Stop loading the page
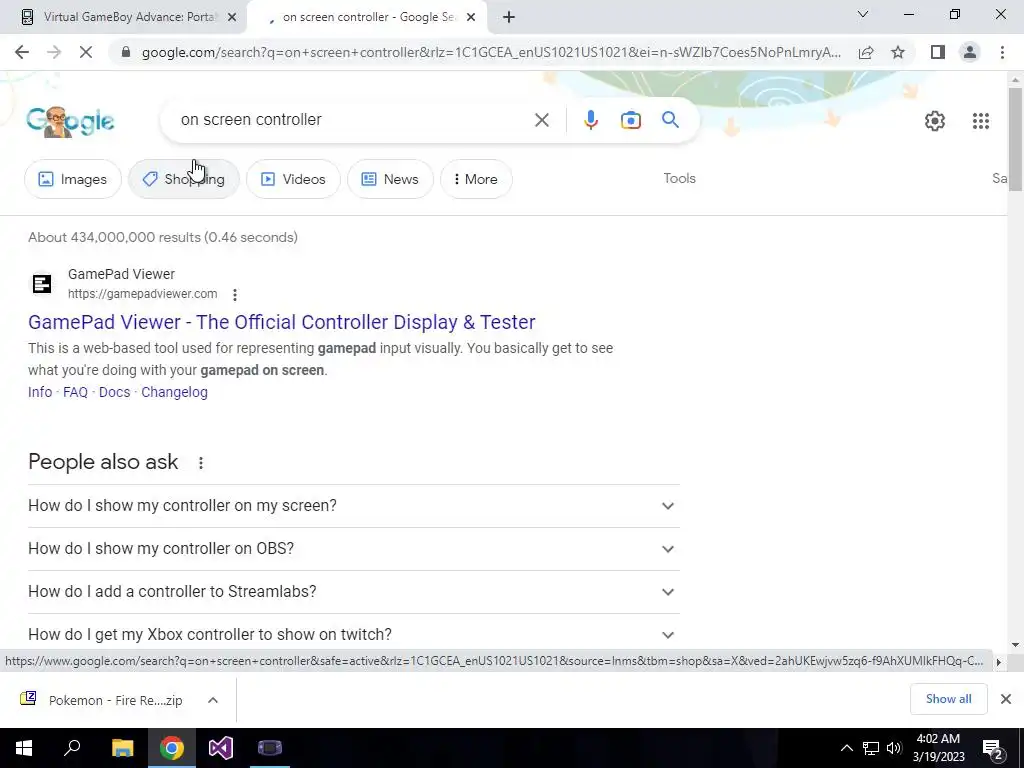This screenshot has height=768, width=1024. click(x=86, y=52)
